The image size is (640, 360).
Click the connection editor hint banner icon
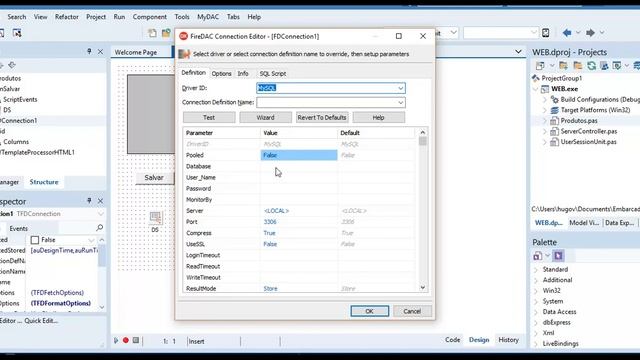(x=184, y=54)
